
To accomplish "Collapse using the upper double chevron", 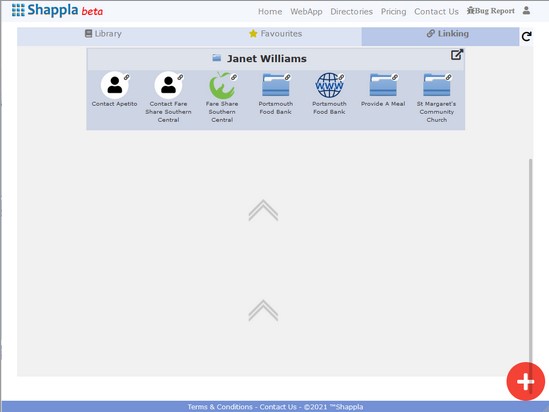I will [x=263, y=210].
